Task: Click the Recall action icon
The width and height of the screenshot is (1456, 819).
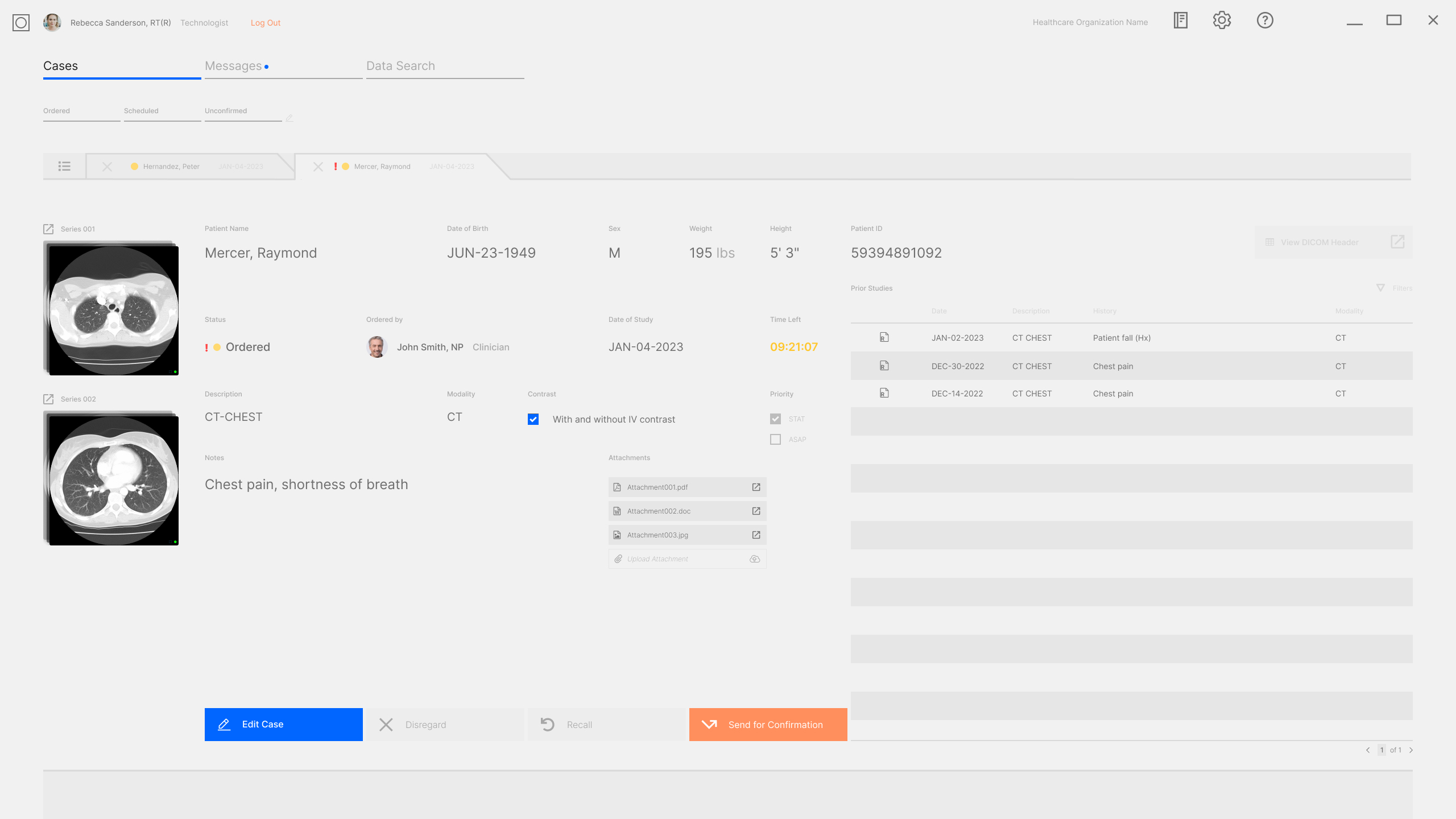Action: click(x=548, y=724)
